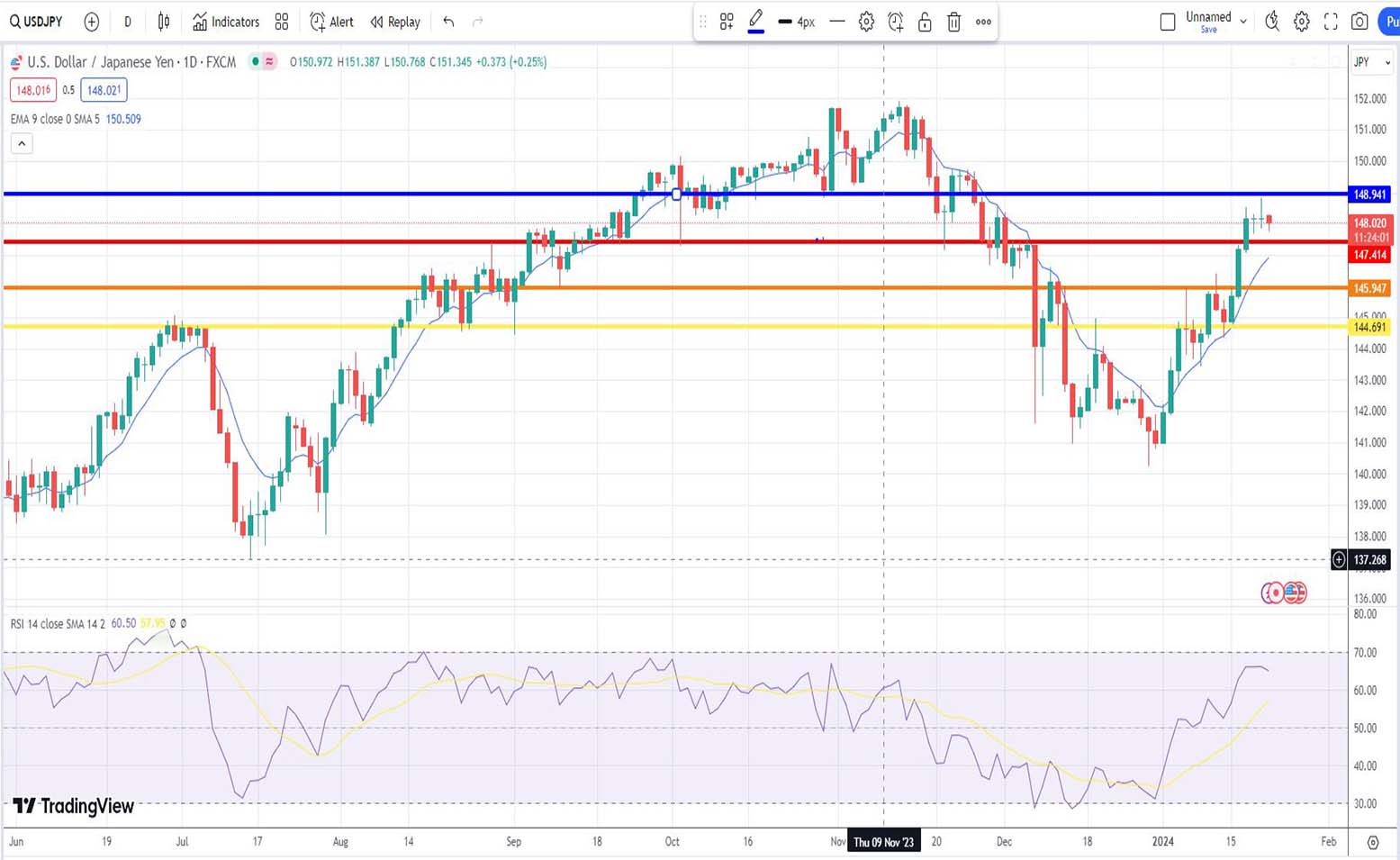This screenshot has height=860, width=1400.
Task: Open the indicator templates grid icon
Action: point(282,22)
